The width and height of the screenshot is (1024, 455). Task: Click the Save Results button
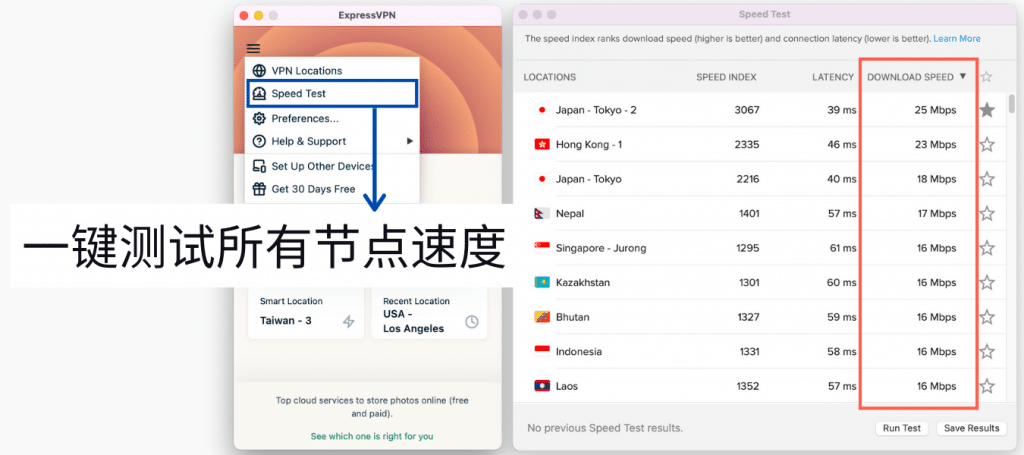(x=972, y=428)
